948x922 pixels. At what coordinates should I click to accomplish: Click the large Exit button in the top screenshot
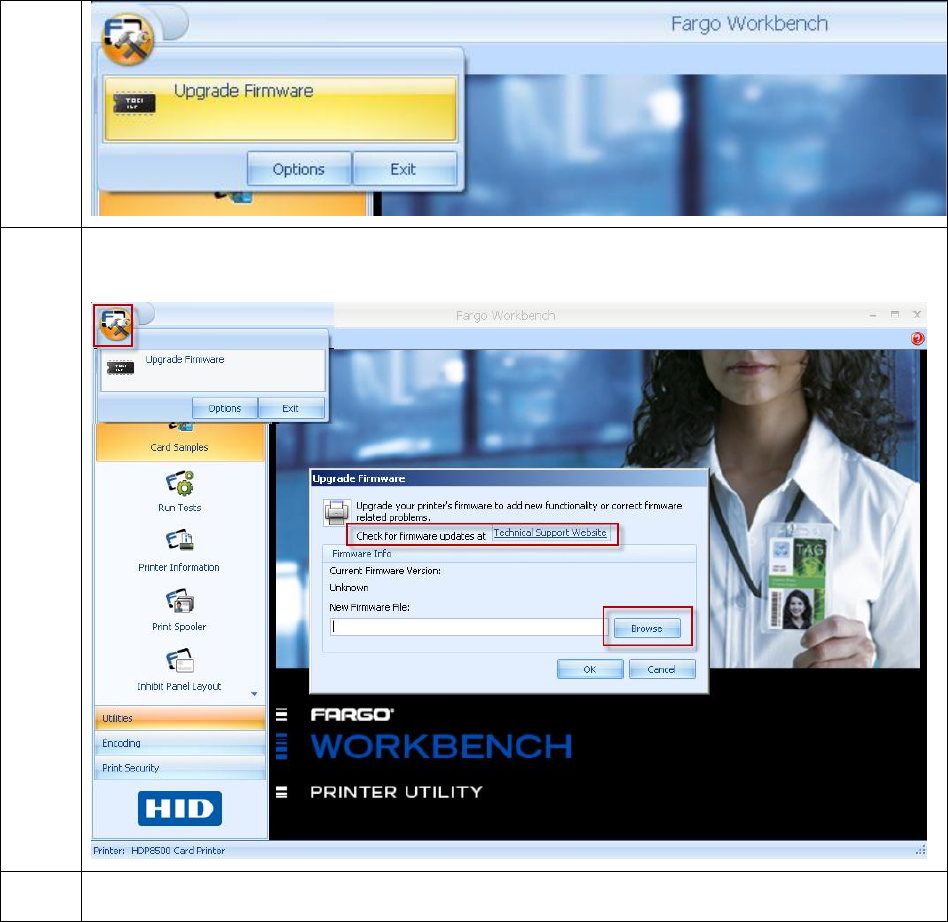[x=404, y=169]
